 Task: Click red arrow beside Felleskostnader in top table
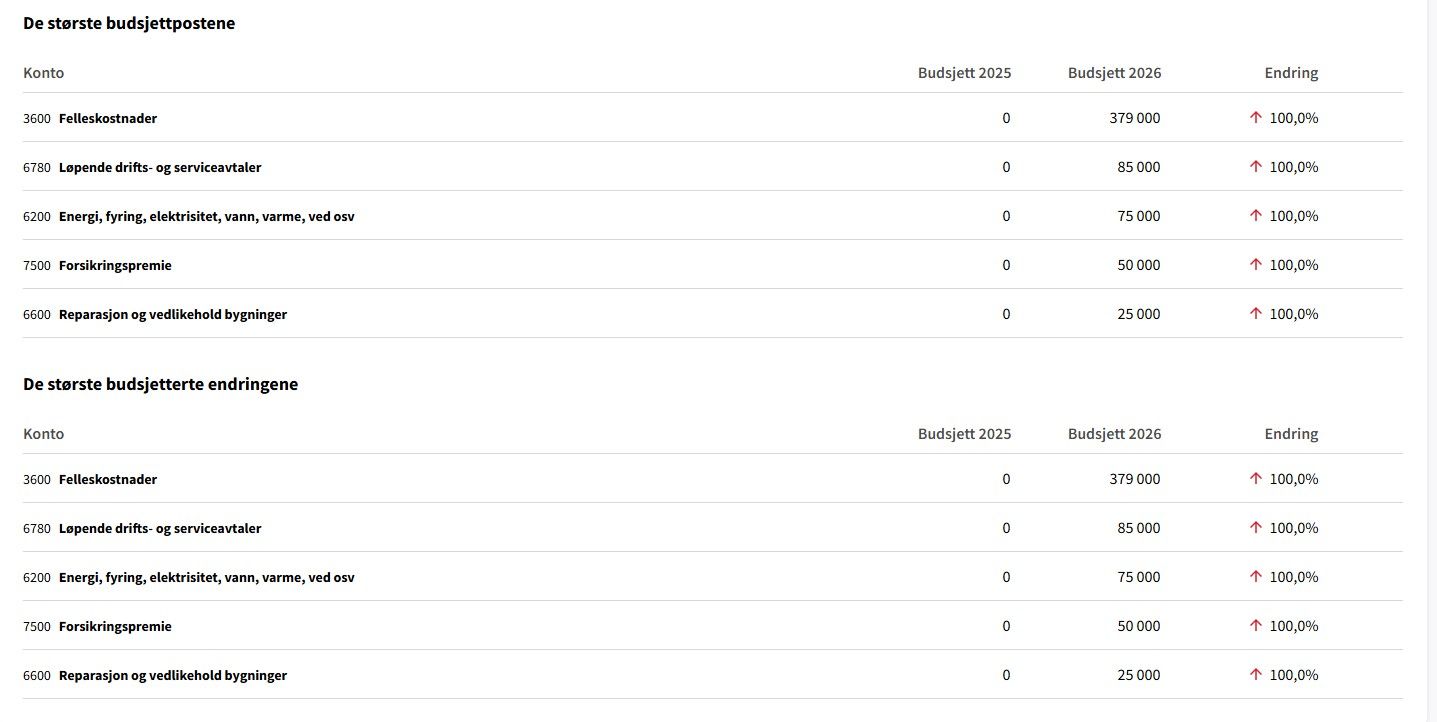coord(1256,118)
